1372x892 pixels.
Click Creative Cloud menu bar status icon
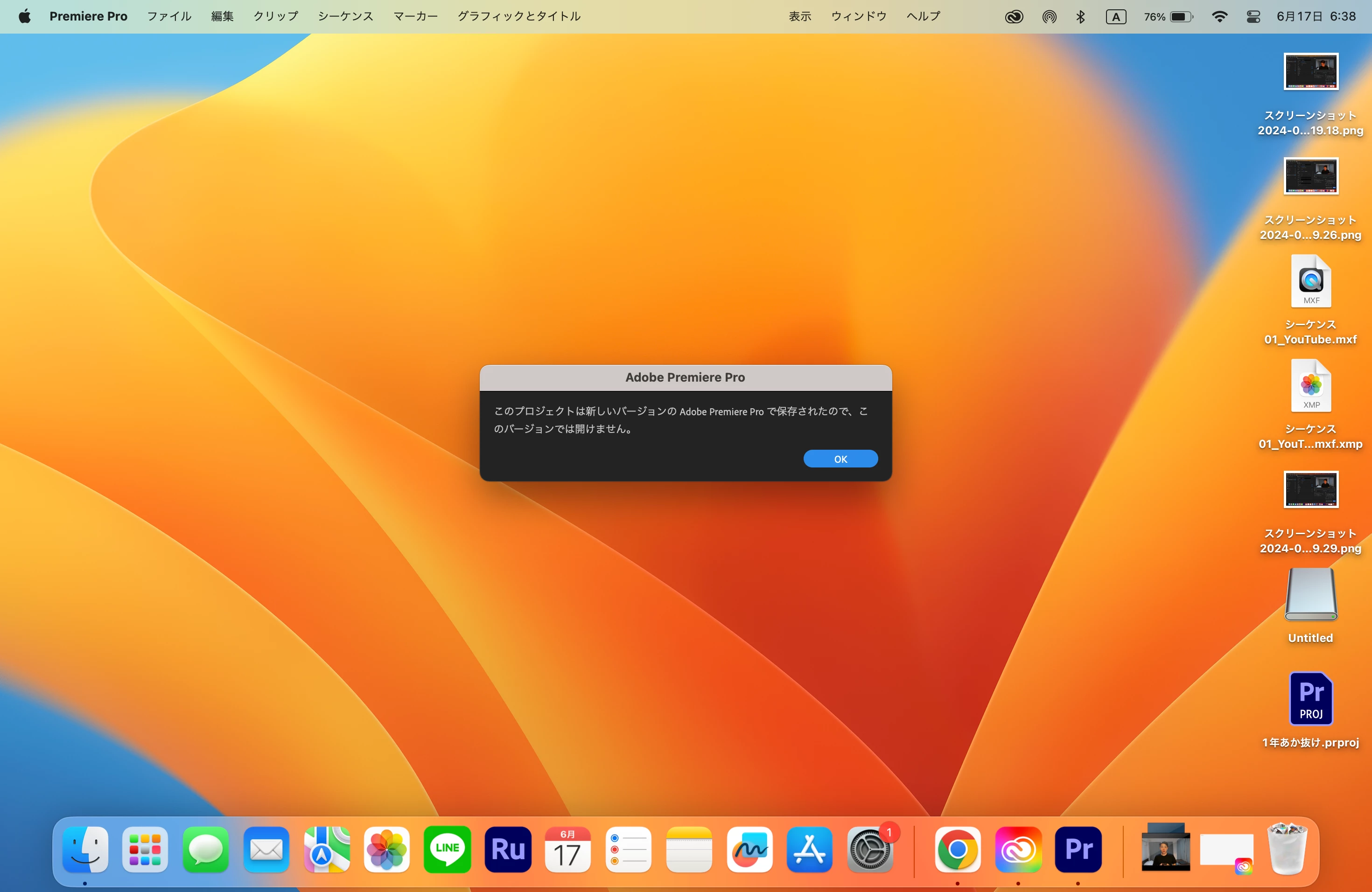(x=1014, y=17)
